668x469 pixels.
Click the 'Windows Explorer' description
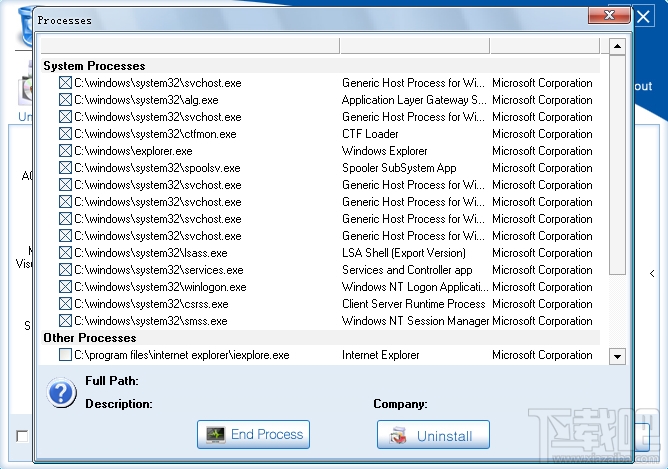pyautogui.click(x=385, y=151)
